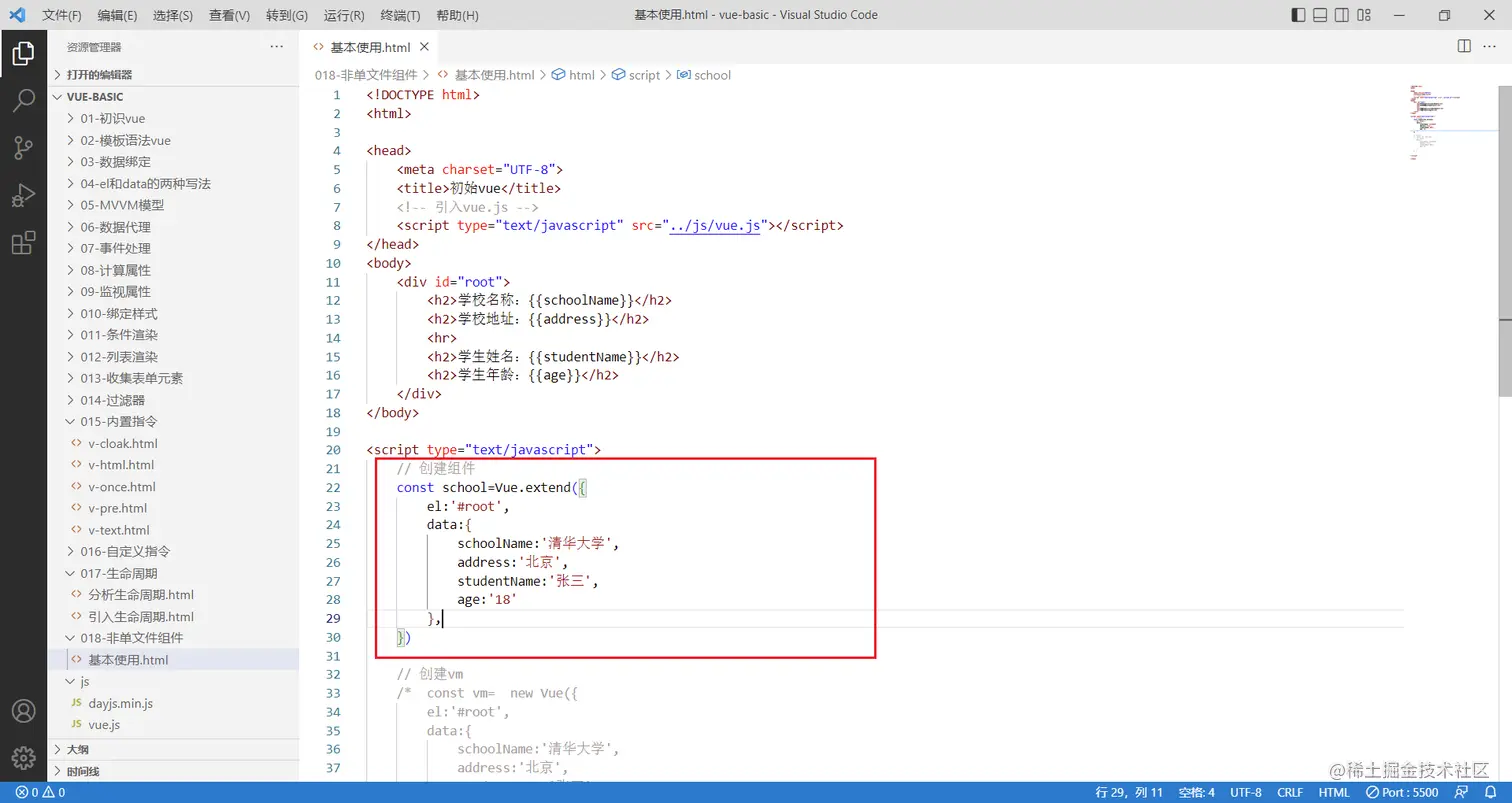Change encoding via UTF-8 status item
Viewport: 1512px width, 803px height.
tap(1246, 793)
